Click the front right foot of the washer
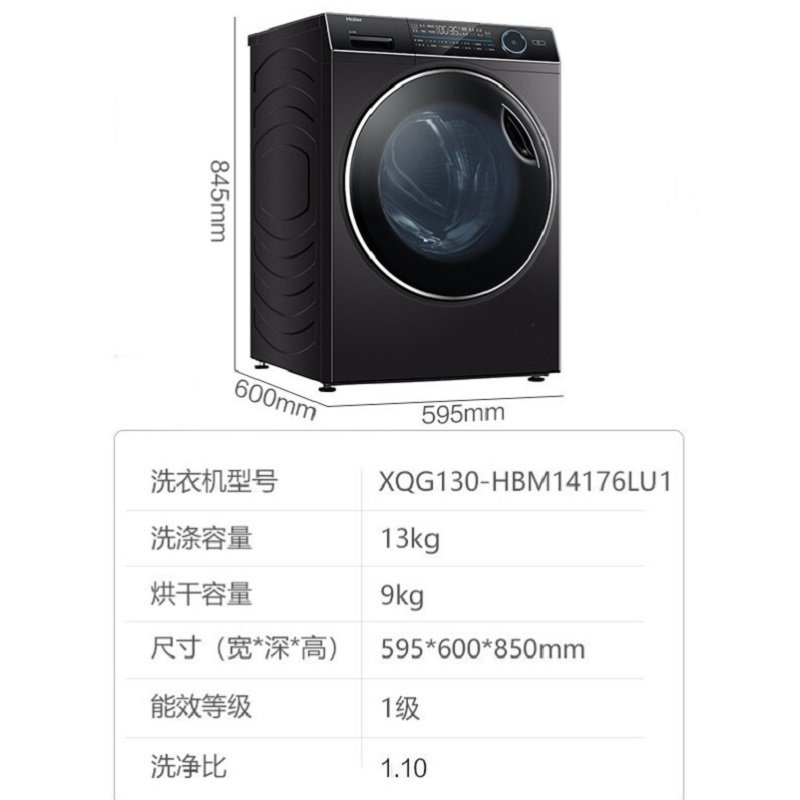 point(537,379)
